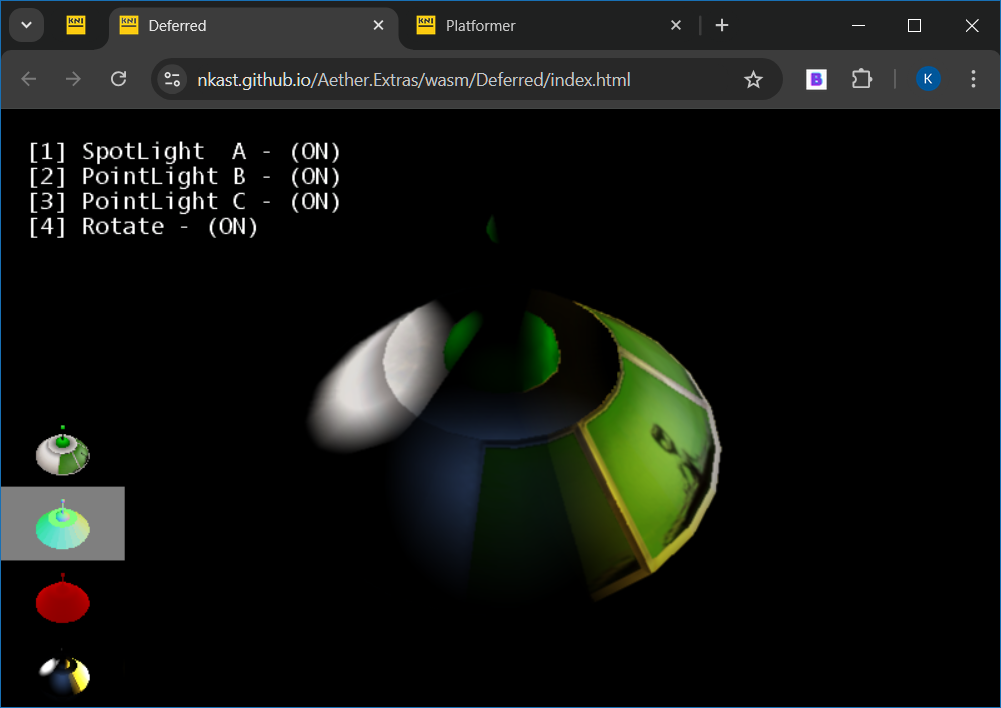
Task: View site information icon in address bar
Action: (x=172, y=79)
